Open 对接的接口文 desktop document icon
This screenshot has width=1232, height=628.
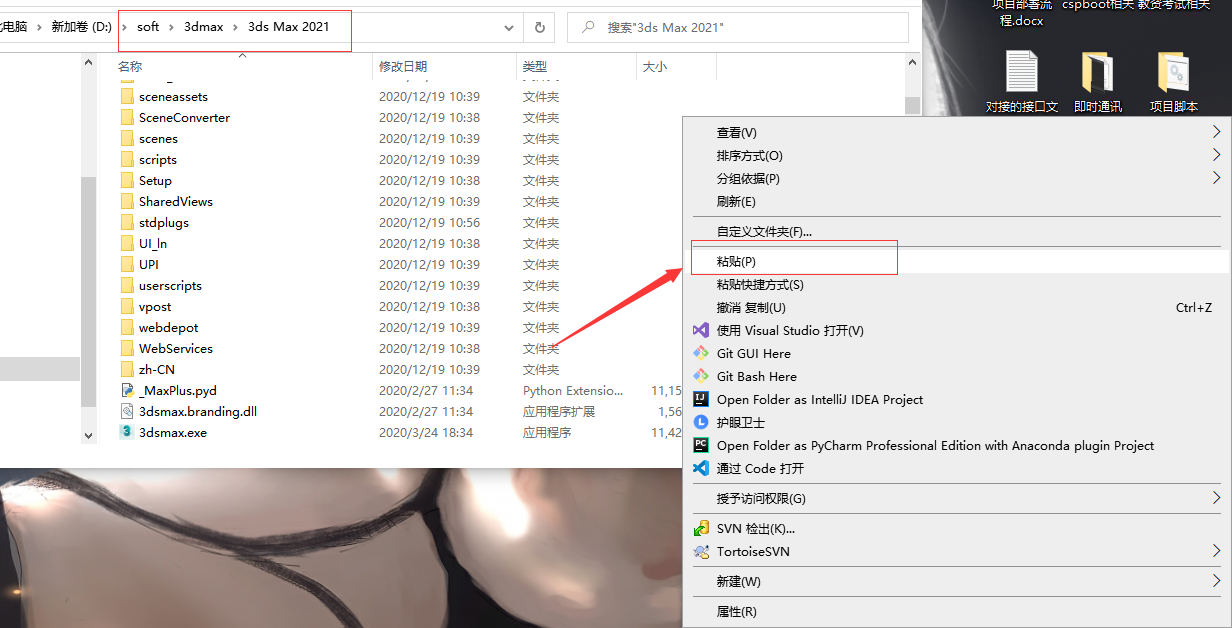point(1021,72)
